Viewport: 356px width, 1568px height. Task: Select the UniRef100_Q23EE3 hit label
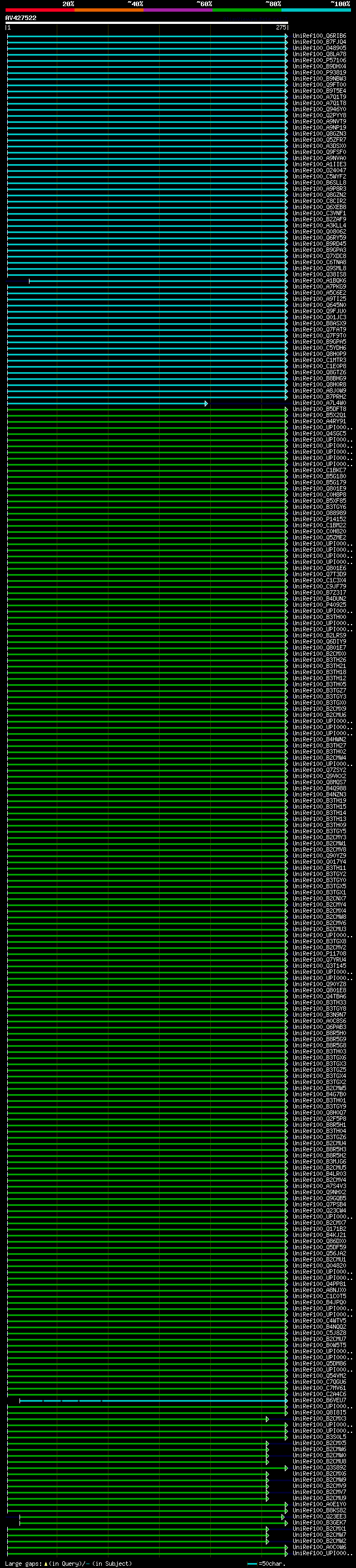click(319, 1516)
